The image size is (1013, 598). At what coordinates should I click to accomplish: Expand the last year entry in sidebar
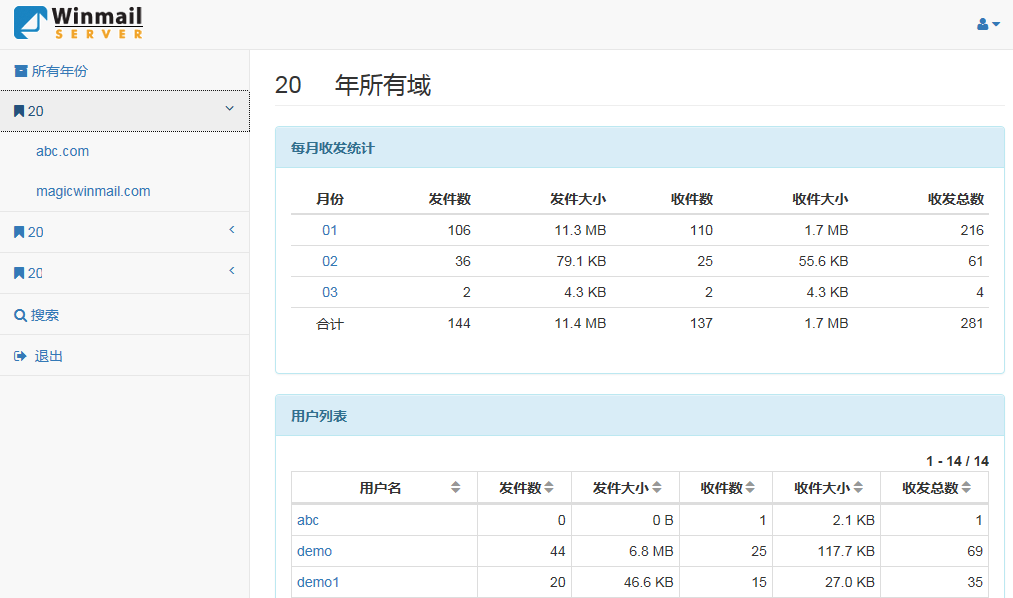click(231, 271)
